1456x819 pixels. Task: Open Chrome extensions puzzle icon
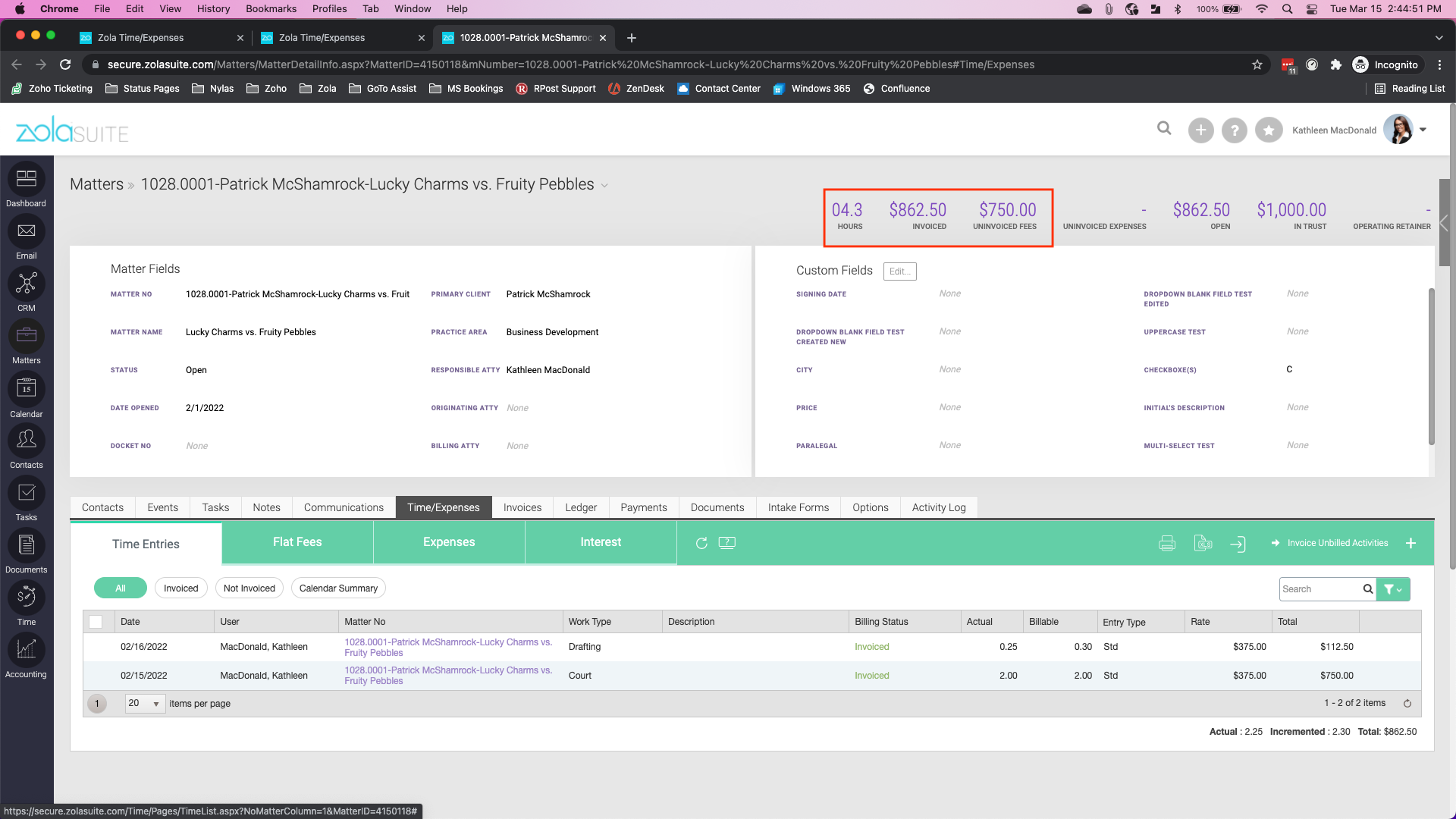pos(1336,64)
